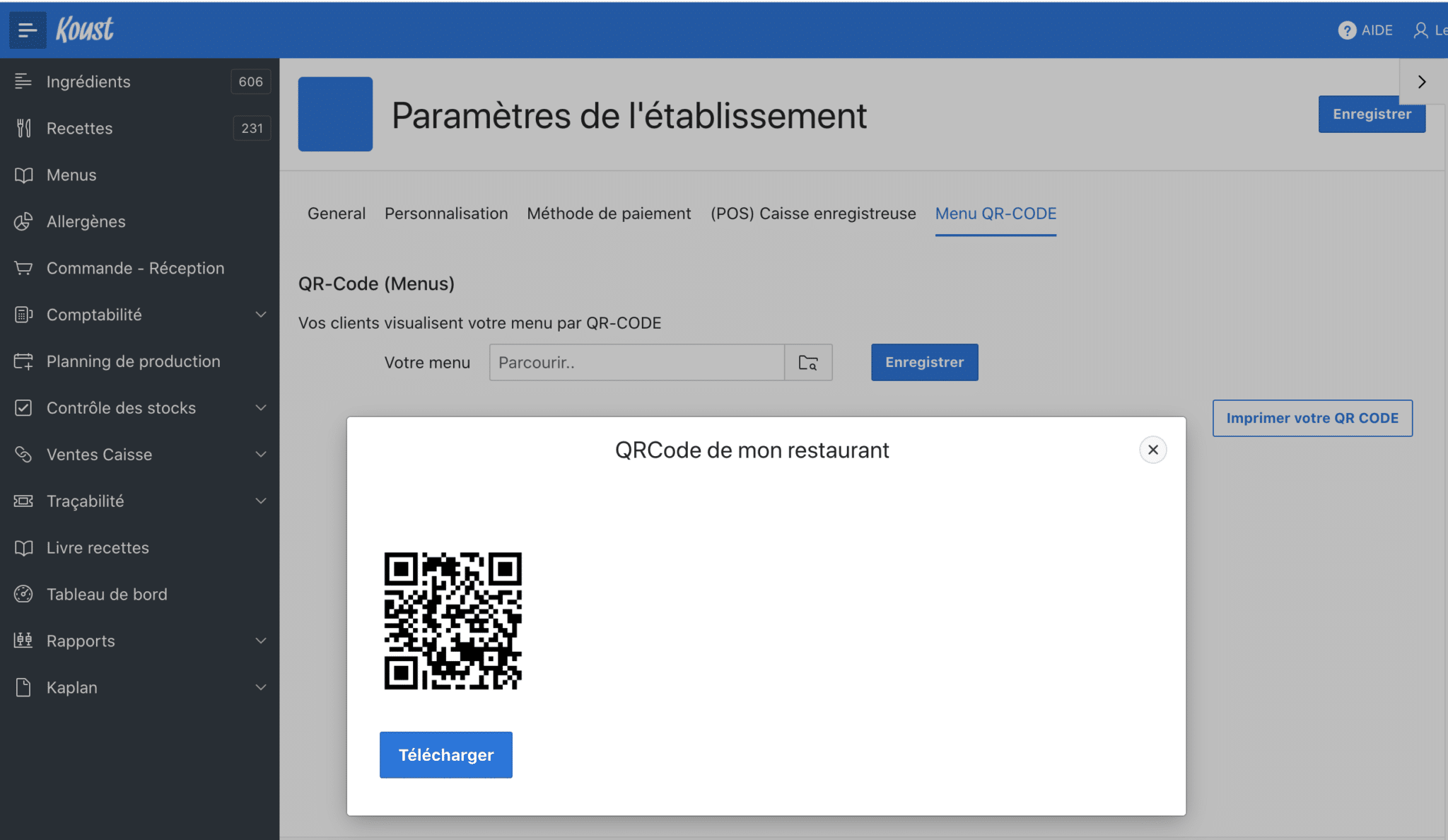Click the Parcourir menu file input field
Image resolution: width=1448 pixels, height=840 pixels.
point(636,363)
